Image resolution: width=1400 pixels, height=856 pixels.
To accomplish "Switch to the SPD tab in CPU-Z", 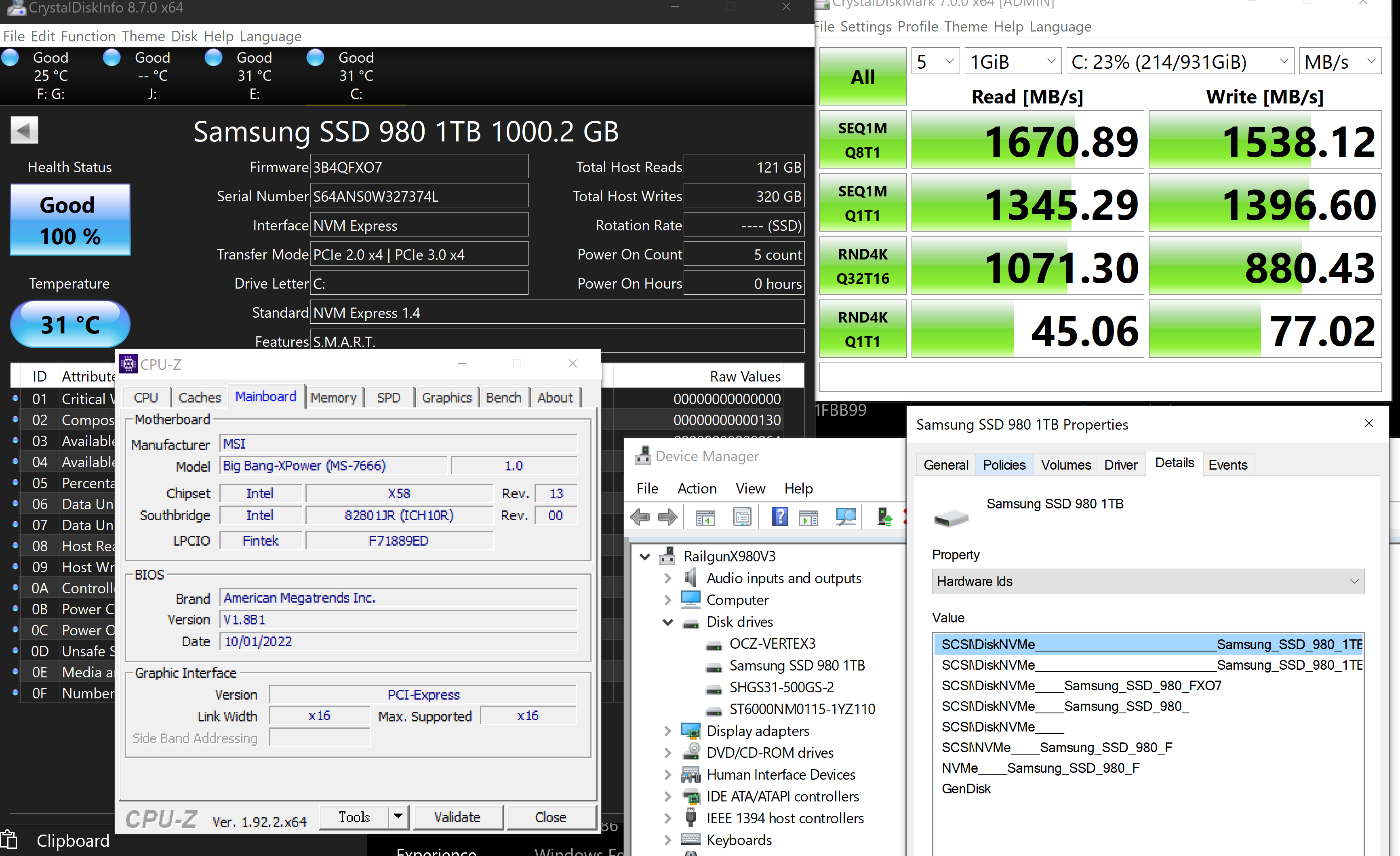I will click(389, 397).
